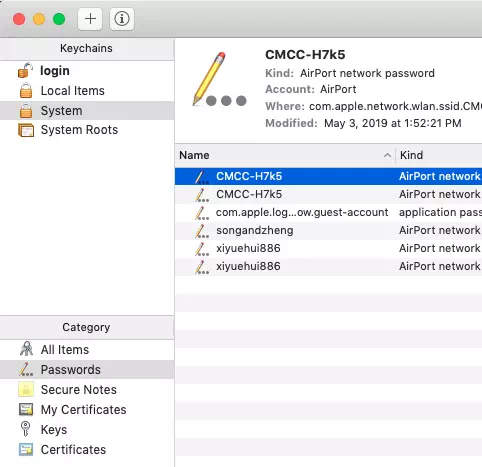This screenshot has width=482, height=467.
Task: Select the com.apple.log...ow.guest-account entry
Action: [328, 212]
